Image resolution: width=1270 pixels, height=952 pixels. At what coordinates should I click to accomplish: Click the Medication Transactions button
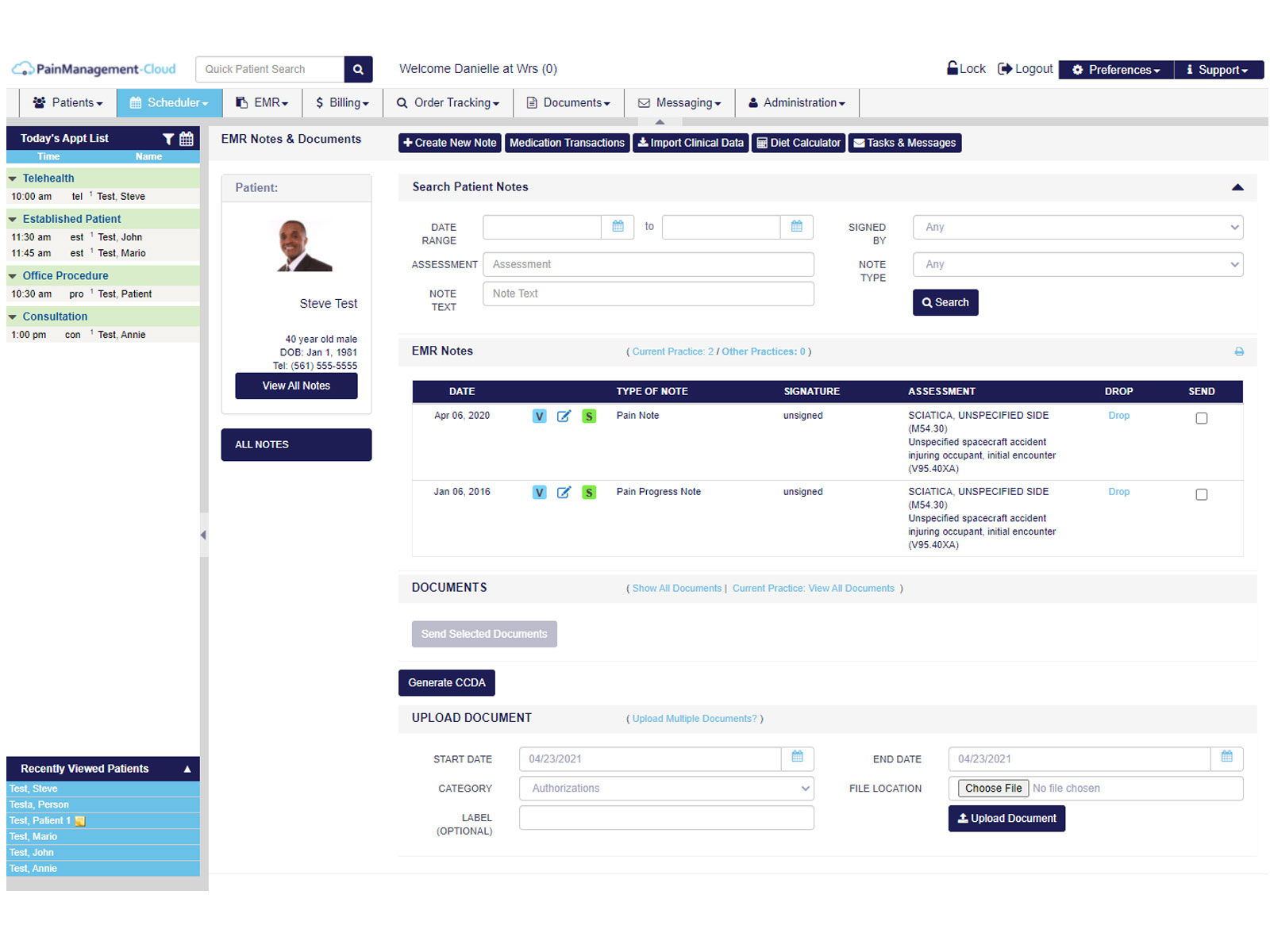(x=567, y=143)
